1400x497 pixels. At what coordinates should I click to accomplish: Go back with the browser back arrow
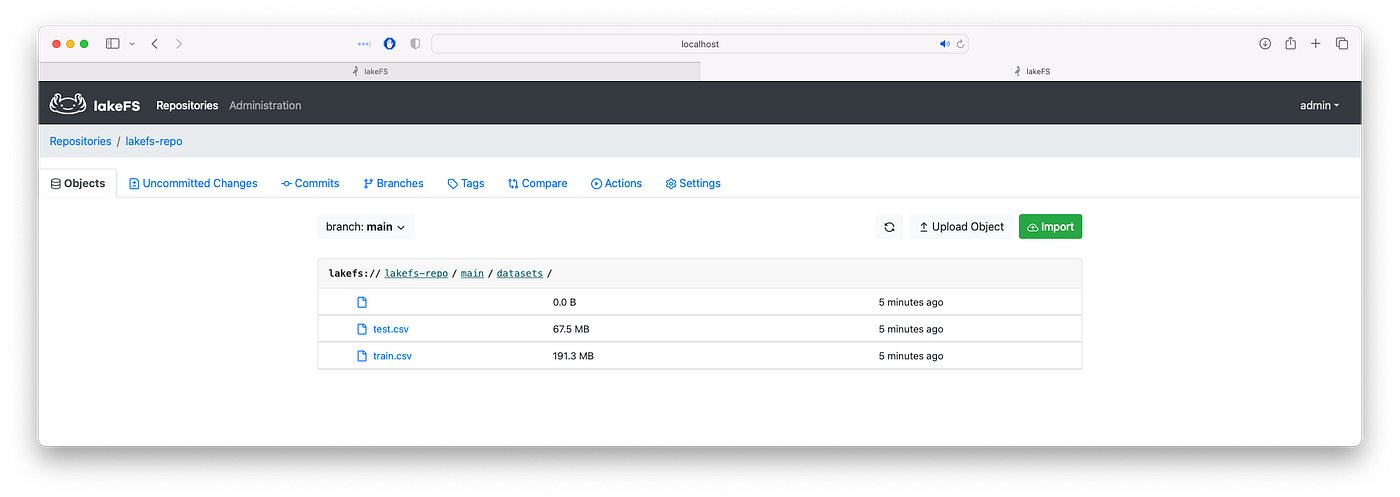155,44
